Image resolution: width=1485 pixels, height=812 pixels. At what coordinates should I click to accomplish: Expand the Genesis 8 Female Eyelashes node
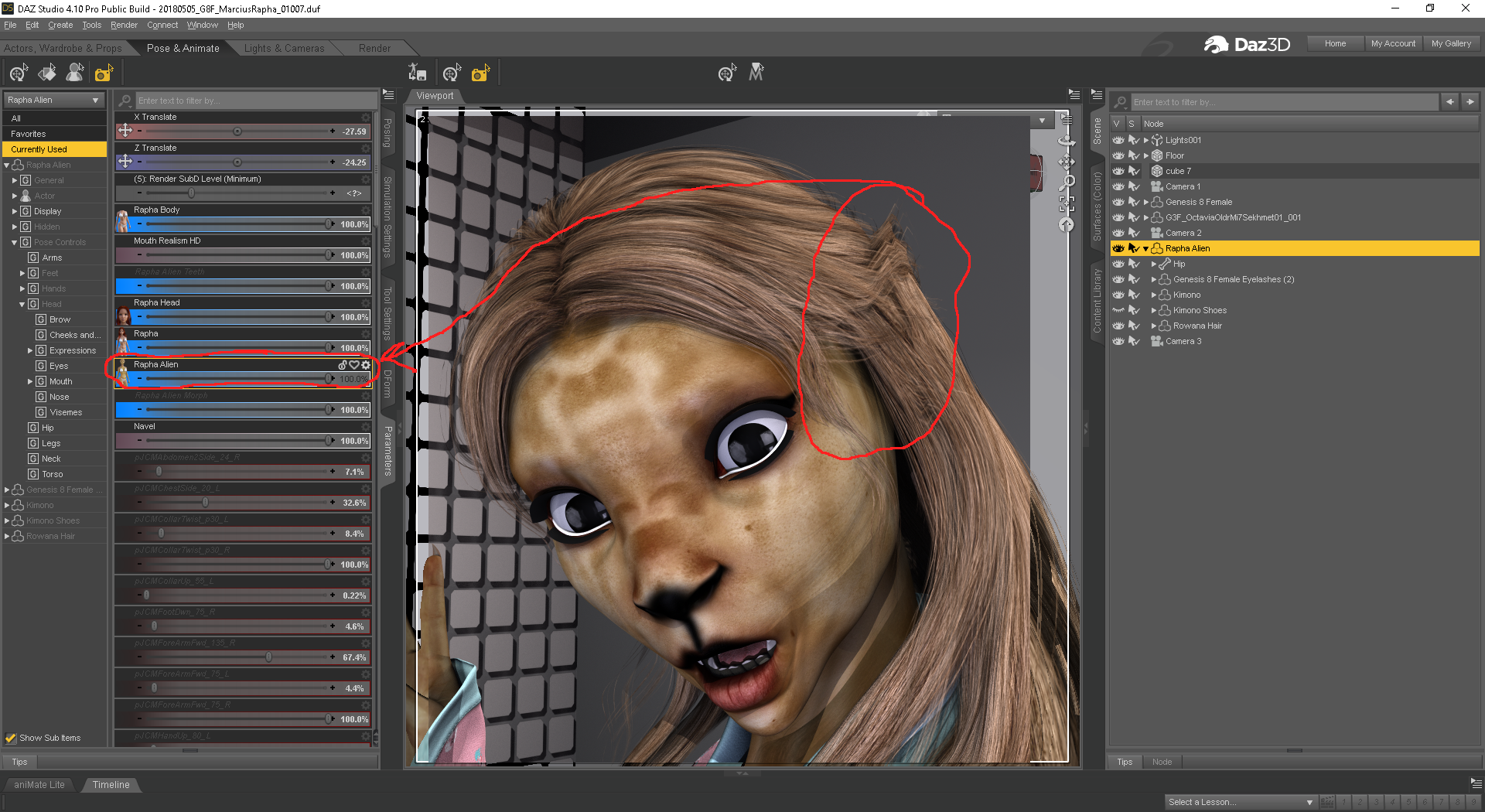pos(1154,279)
